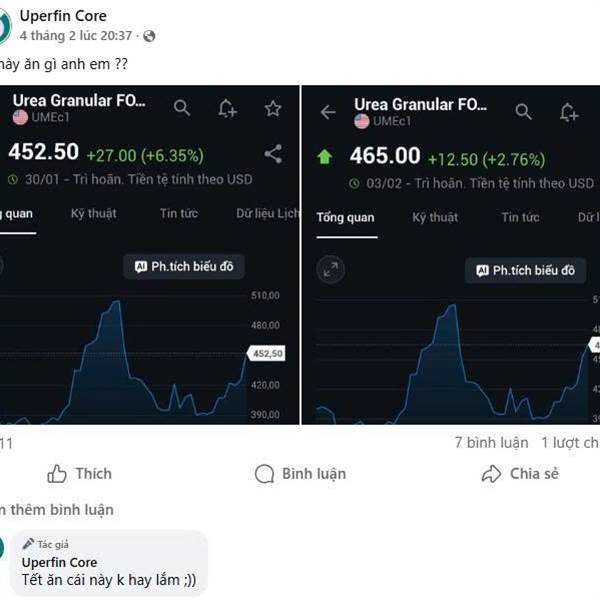Open the Kỹ thuật tab in left chart
This screenshot has height=600, width=600.
pos(93,213)
